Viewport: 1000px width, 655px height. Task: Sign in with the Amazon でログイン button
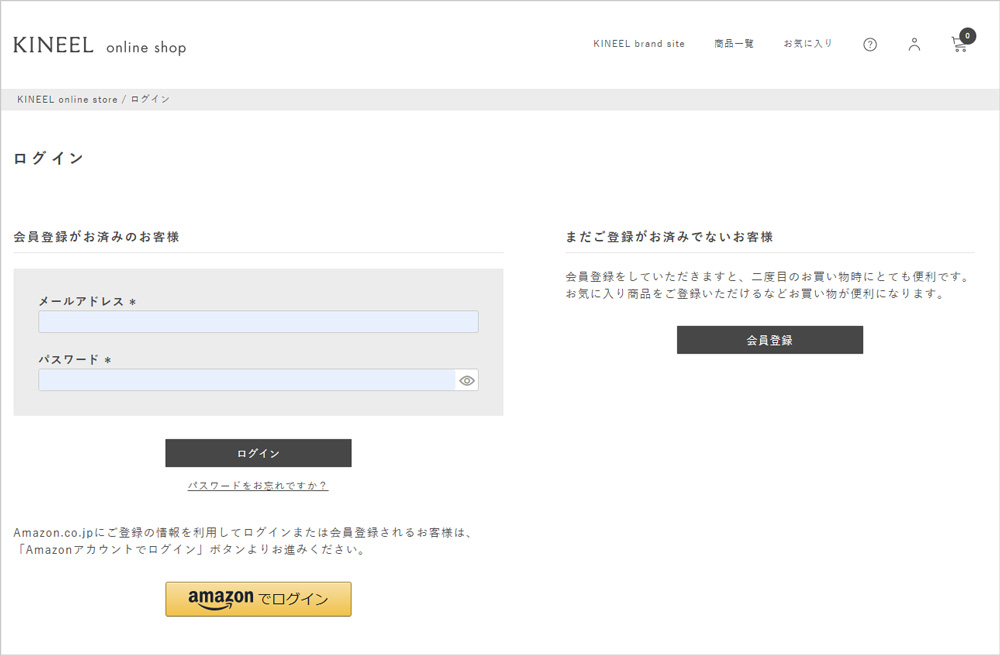(258, 599)
